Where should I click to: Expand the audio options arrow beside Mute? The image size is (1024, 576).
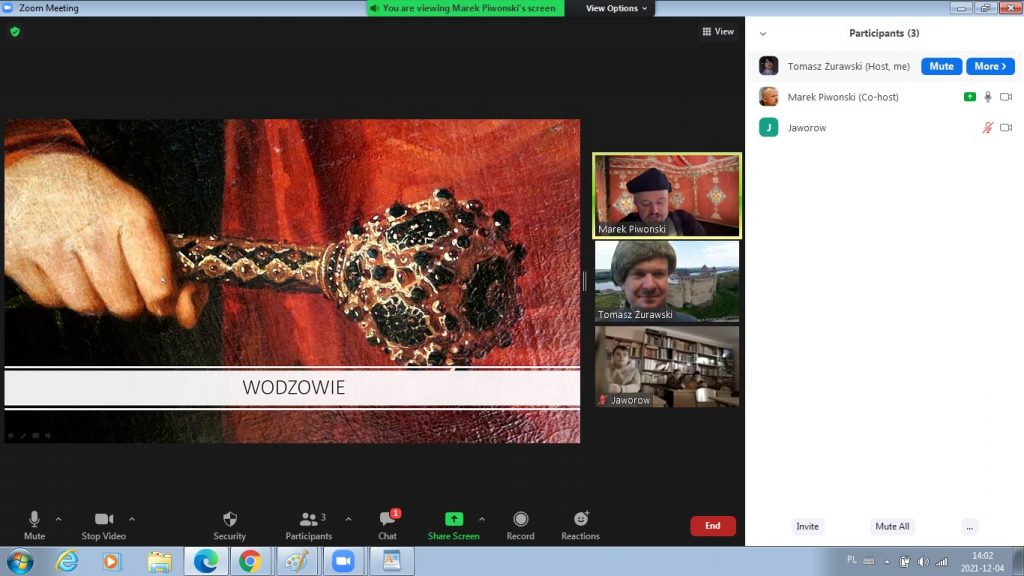click(x=58, y=519)
